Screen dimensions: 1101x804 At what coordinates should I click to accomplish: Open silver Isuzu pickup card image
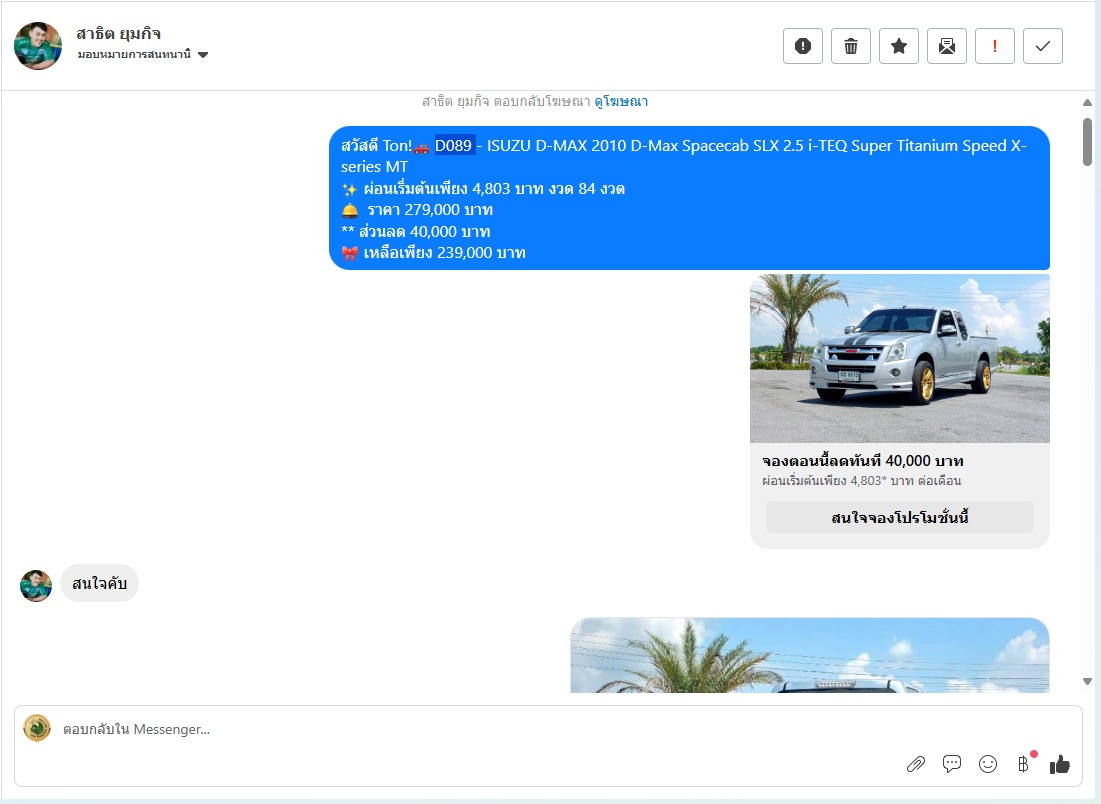pyautogui.click(x=899, y=358)
